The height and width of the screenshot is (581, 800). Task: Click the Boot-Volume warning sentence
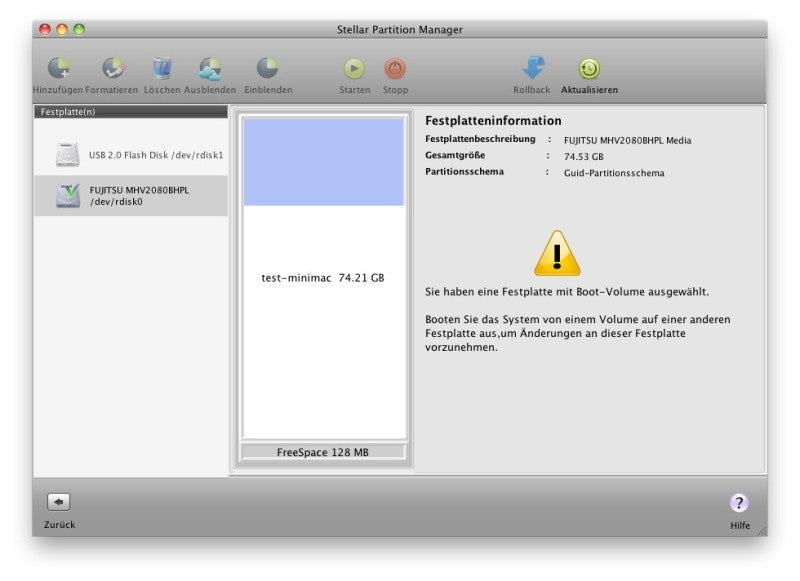coord(567,292)
